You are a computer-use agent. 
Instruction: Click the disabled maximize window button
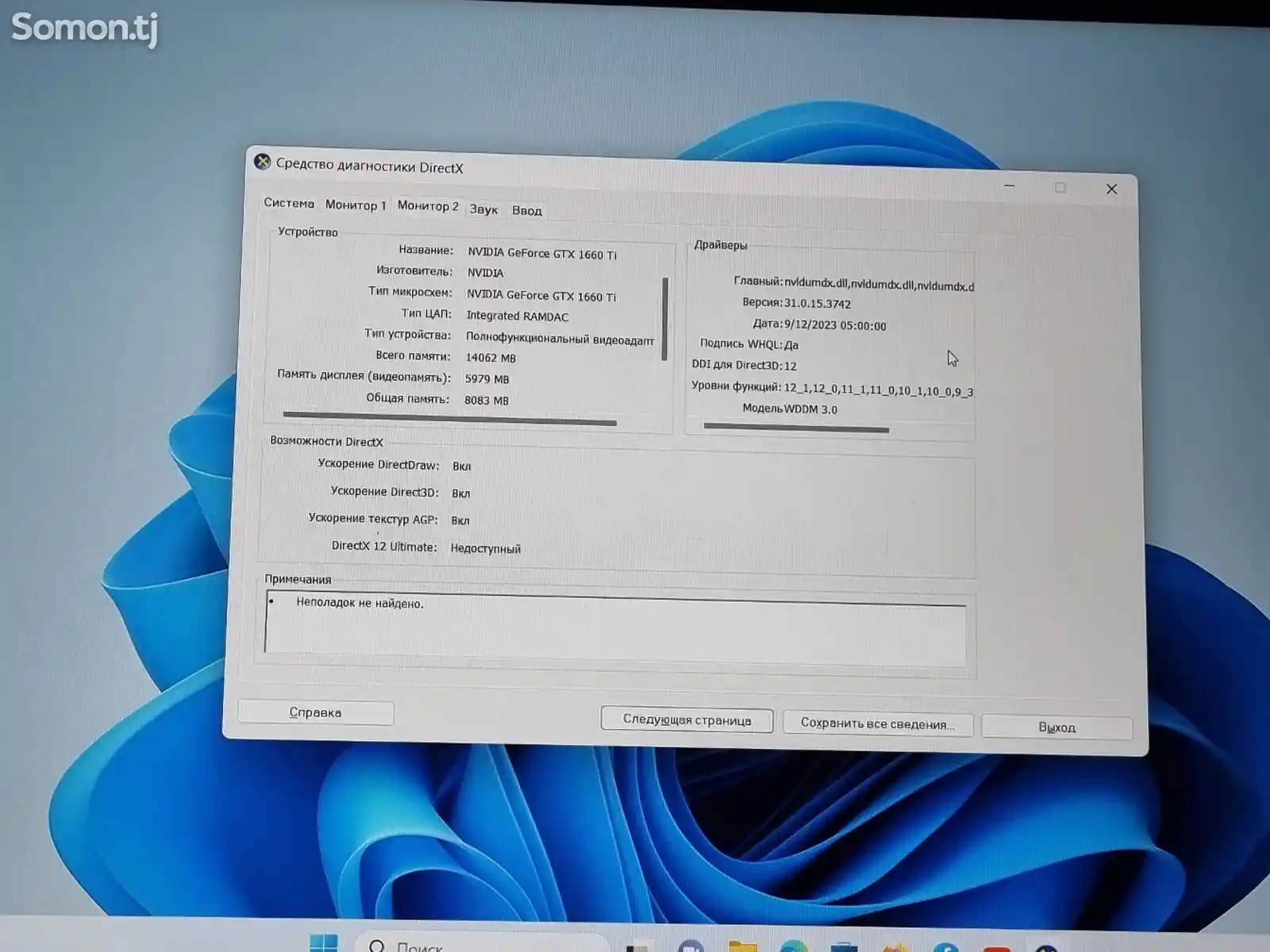(1060, 187)
